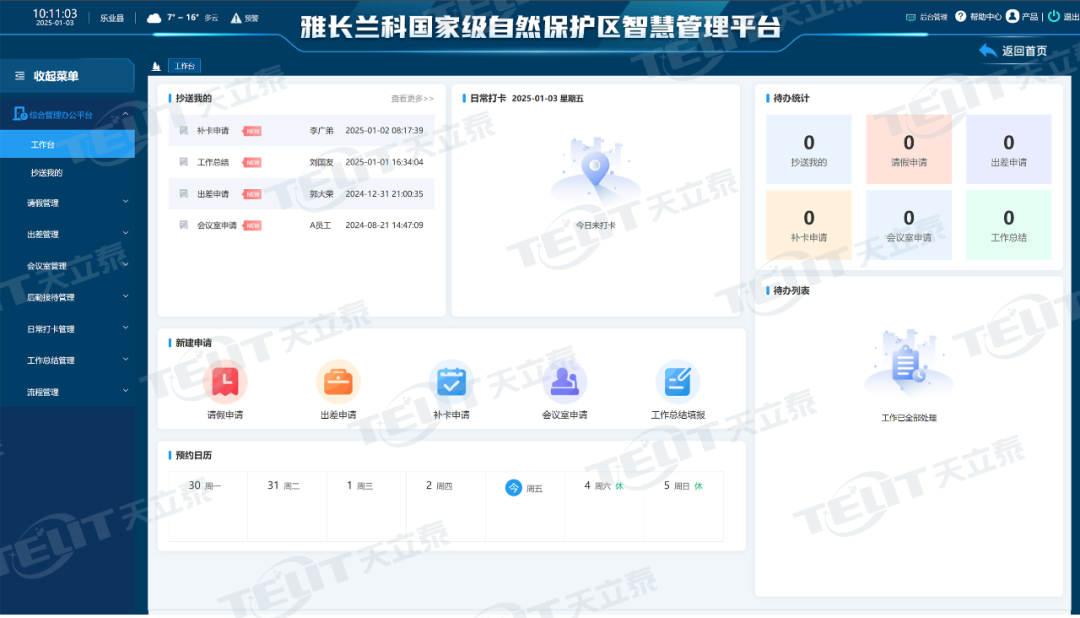Screen dimensions: 1080x618
Task: Select 工作台 in the sidebar menu
Action: [68, 145]
